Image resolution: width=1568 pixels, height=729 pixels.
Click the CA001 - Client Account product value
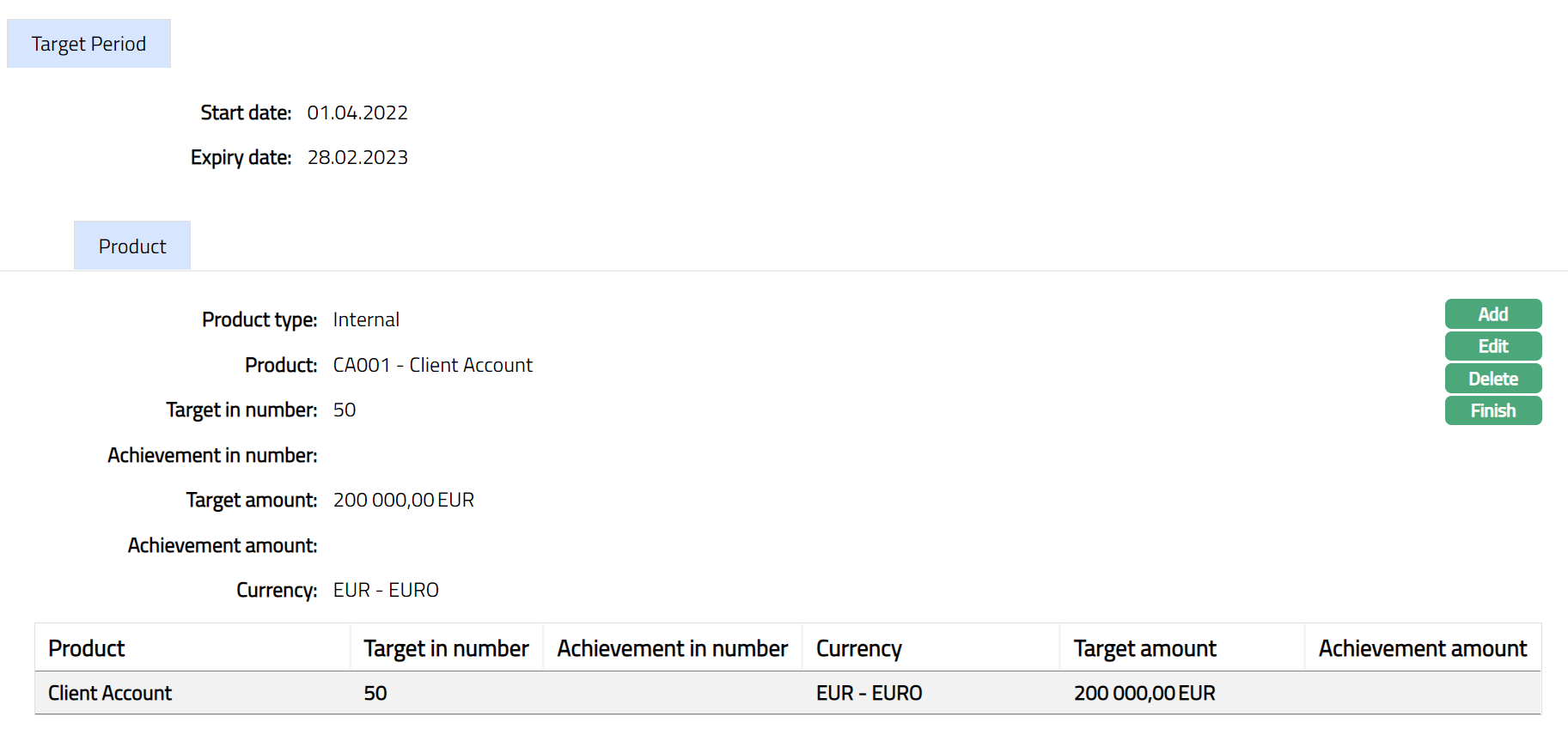click(x=432, y=365)
